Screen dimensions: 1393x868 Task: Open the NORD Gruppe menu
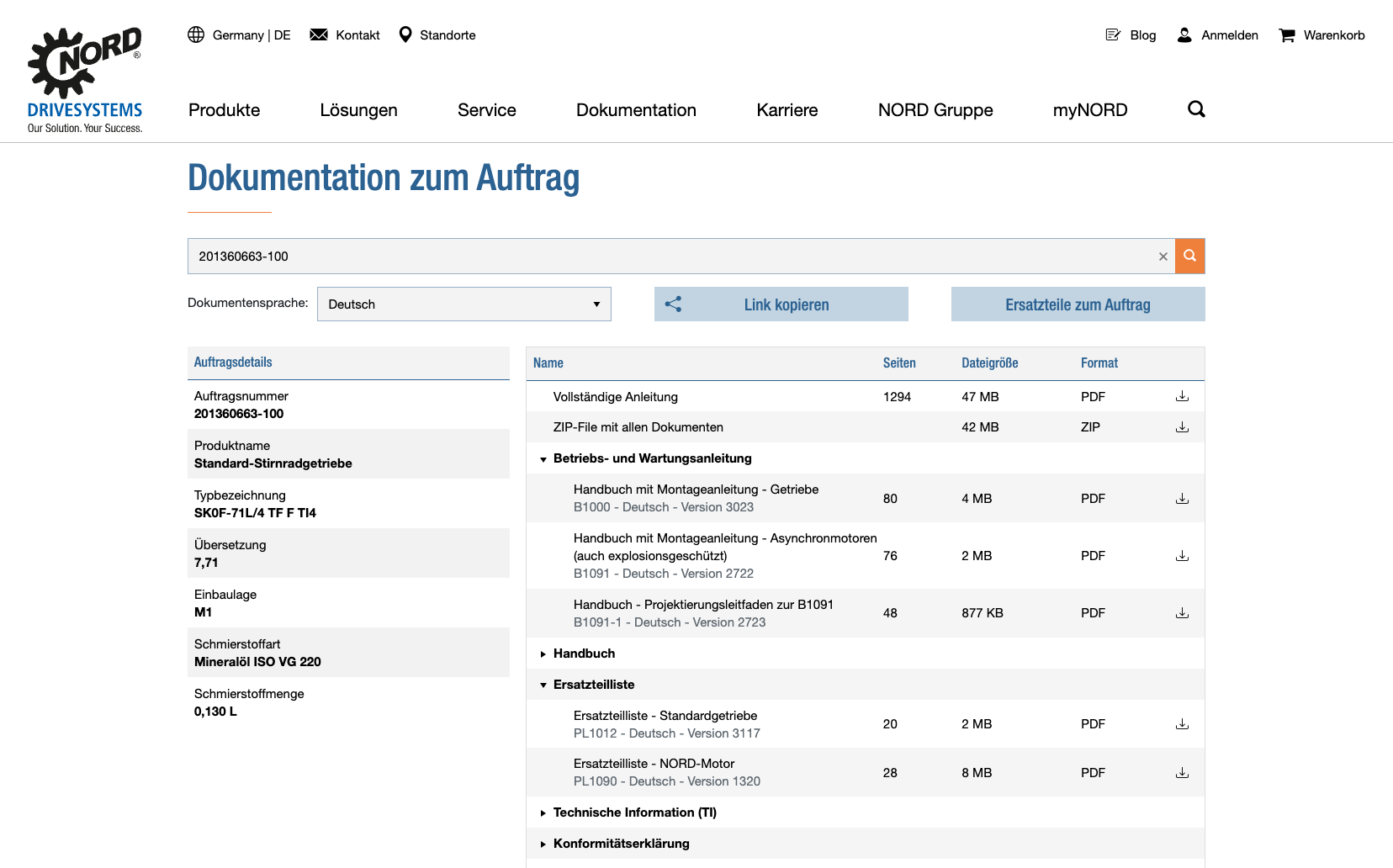point(935,110)
